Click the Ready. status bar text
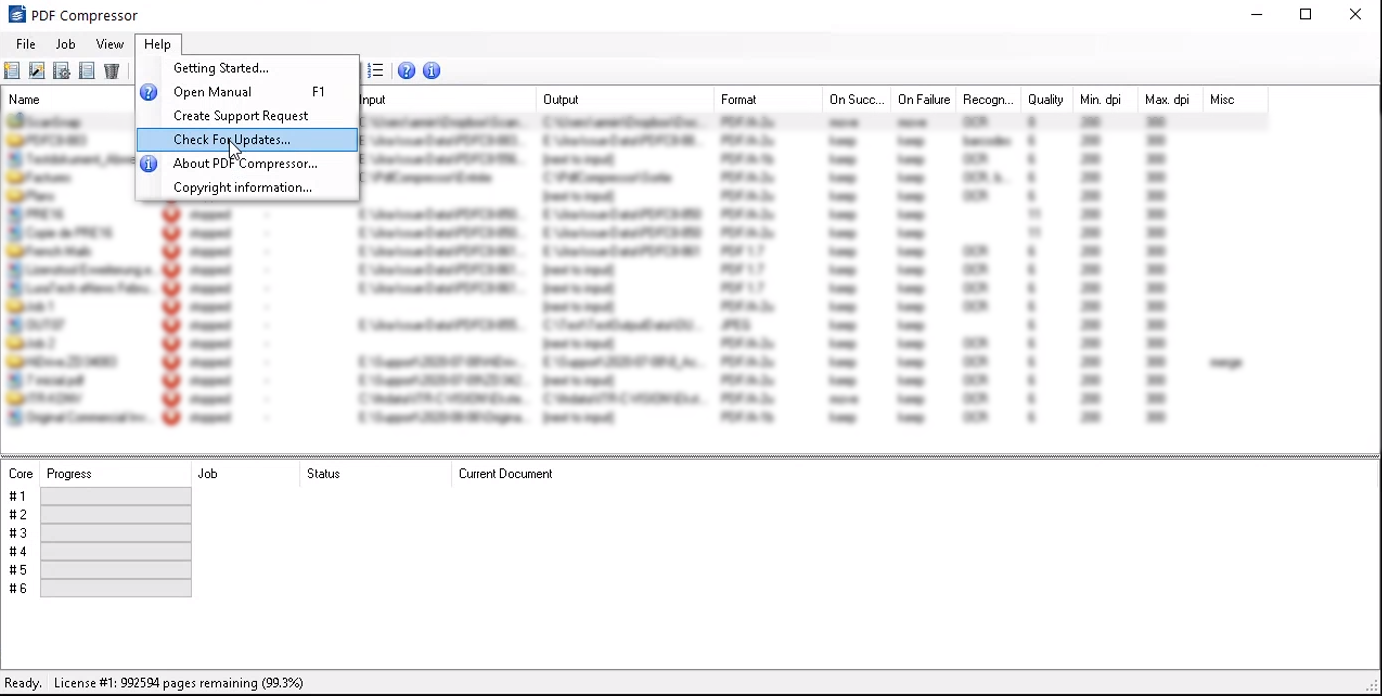The width and height of the screenshot is (1382, 696). [x=23, y=684]
